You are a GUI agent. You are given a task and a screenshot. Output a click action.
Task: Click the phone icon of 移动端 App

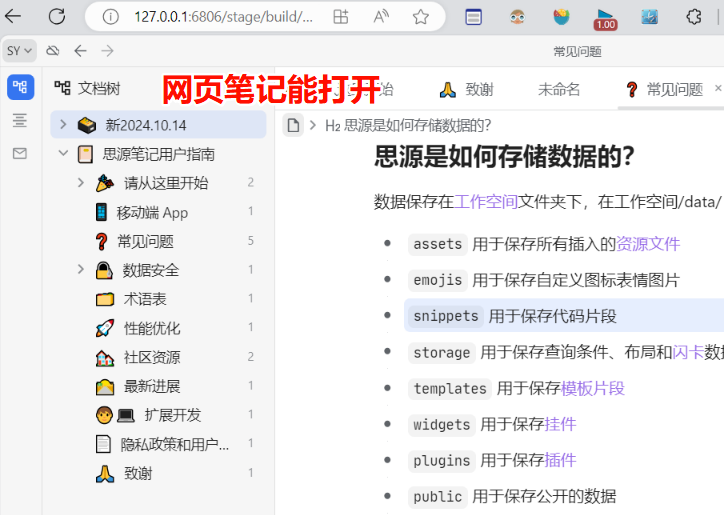tap(101, 212)
